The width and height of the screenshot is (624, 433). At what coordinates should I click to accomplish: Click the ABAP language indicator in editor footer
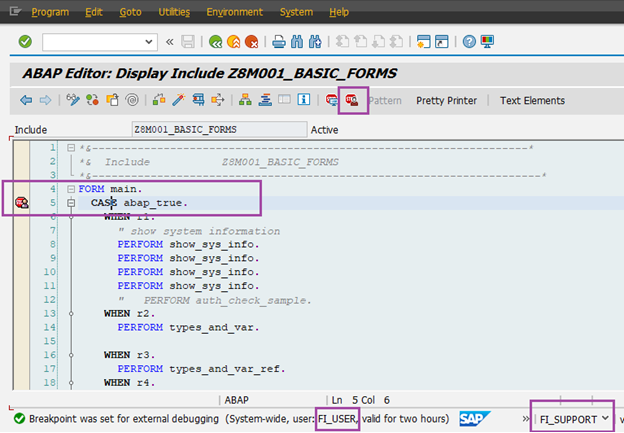pos(236,400)
